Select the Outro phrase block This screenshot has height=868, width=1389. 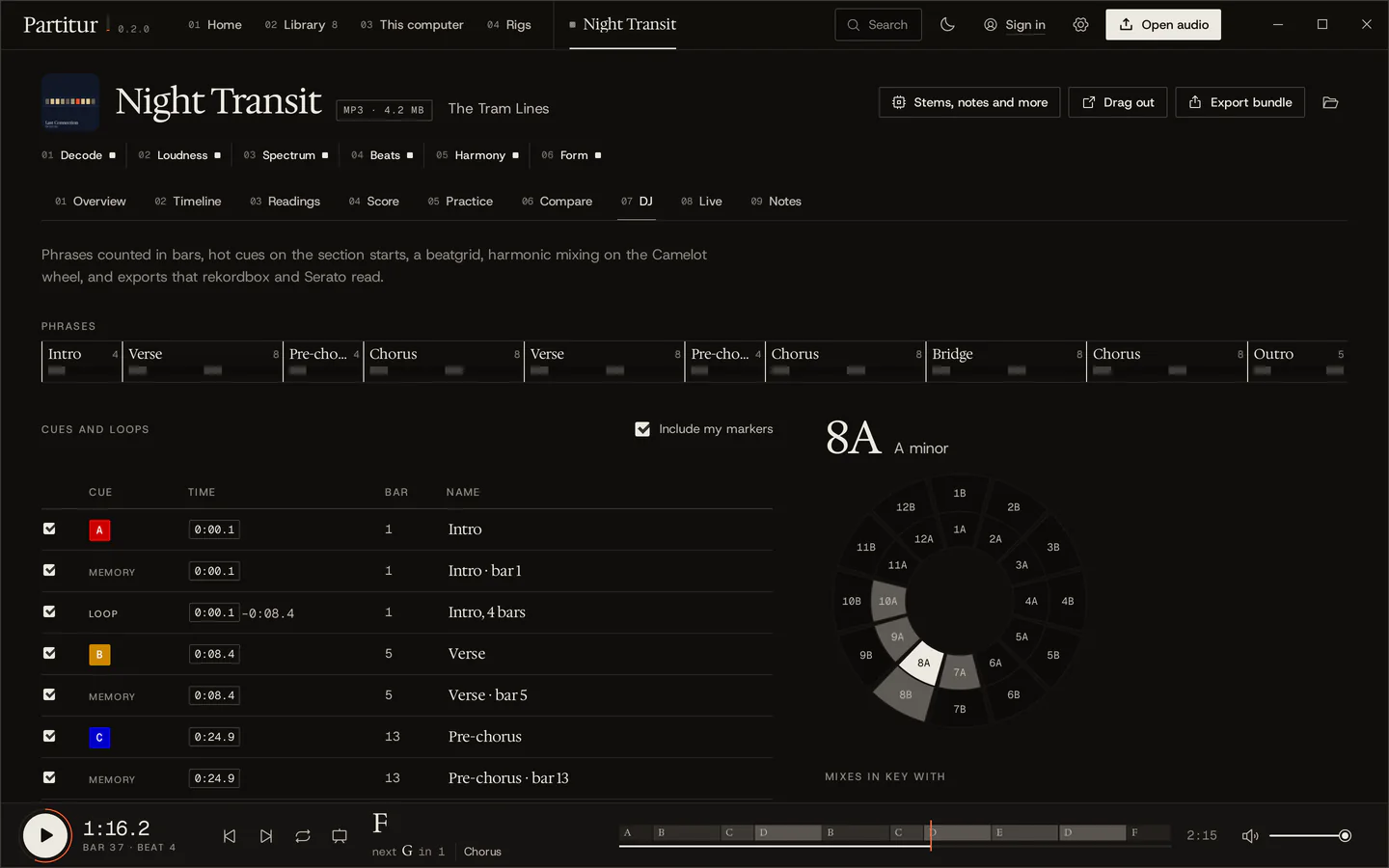(1297, 362)
